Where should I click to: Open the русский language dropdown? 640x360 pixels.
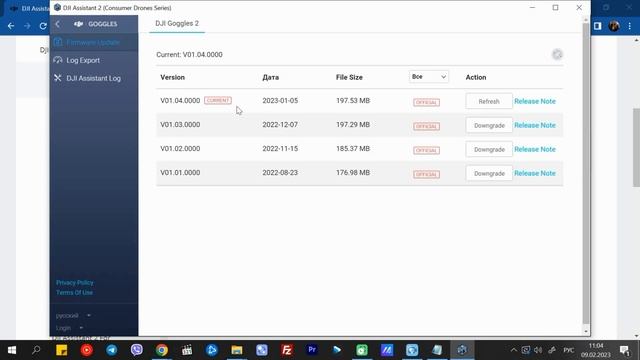click(x=73, y=316)
